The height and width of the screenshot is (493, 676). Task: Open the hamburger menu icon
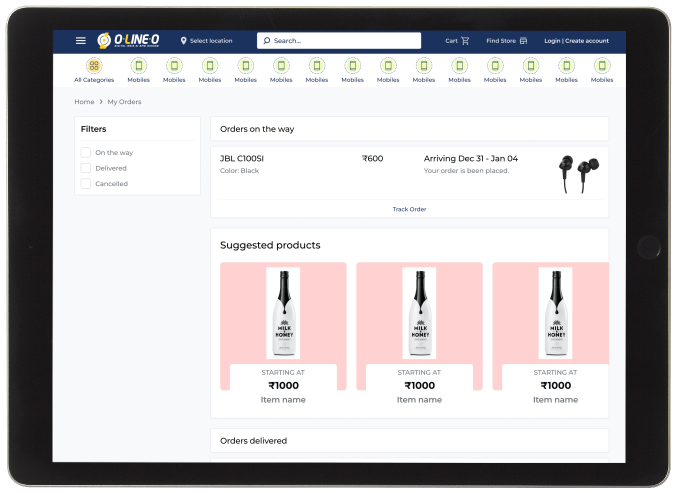(x=81, y=41)
